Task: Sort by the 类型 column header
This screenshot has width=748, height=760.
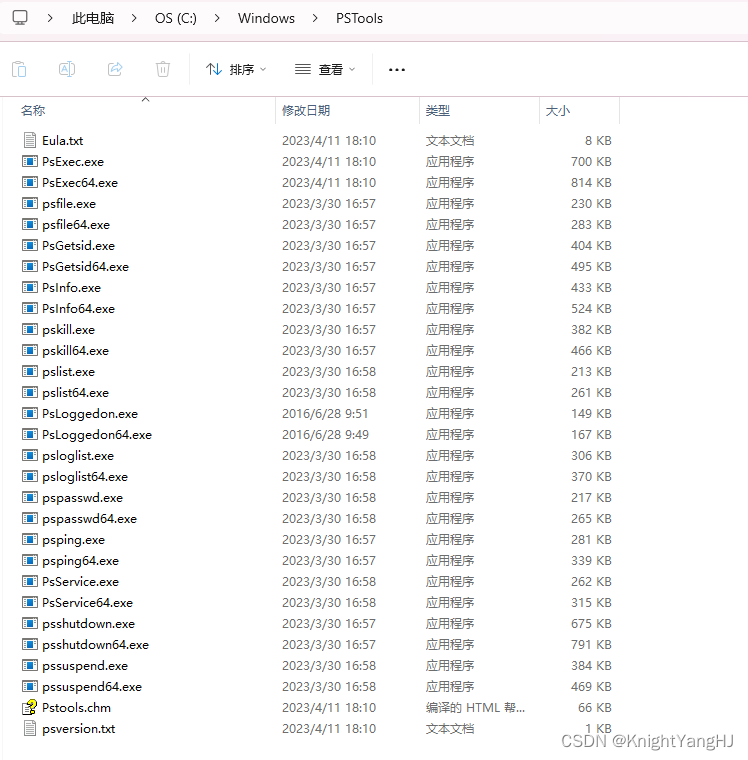Action: coord(438,111)
